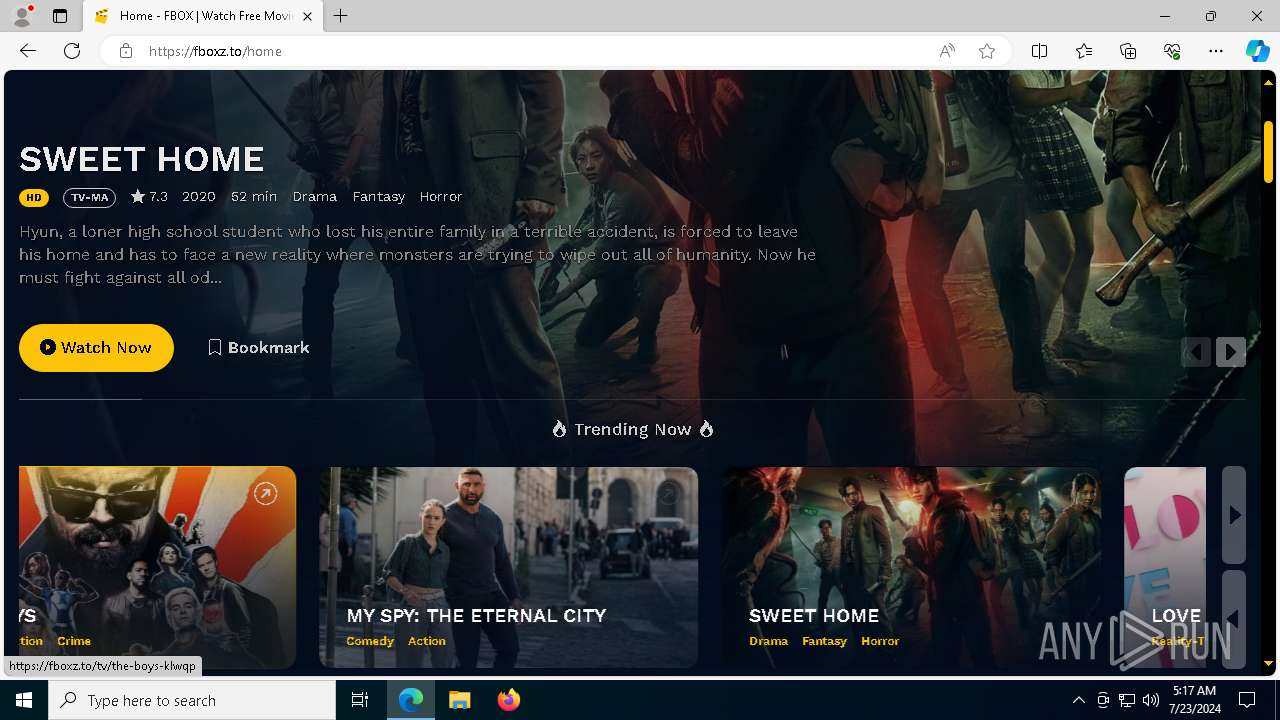Show hidden tray icons chevron

click(x=1078, y=700)
